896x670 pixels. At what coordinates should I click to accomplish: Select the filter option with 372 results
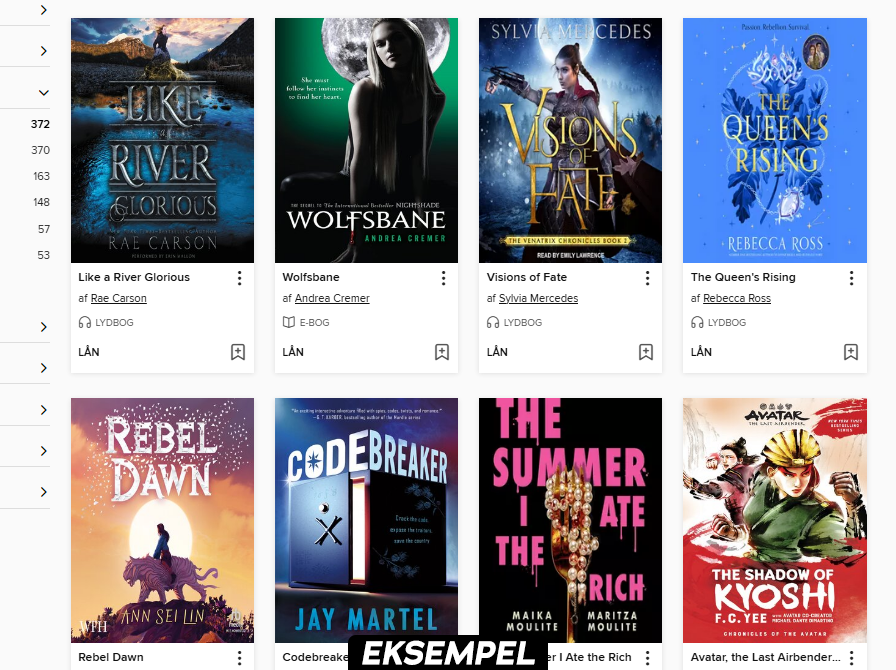[x=40, y=124]
